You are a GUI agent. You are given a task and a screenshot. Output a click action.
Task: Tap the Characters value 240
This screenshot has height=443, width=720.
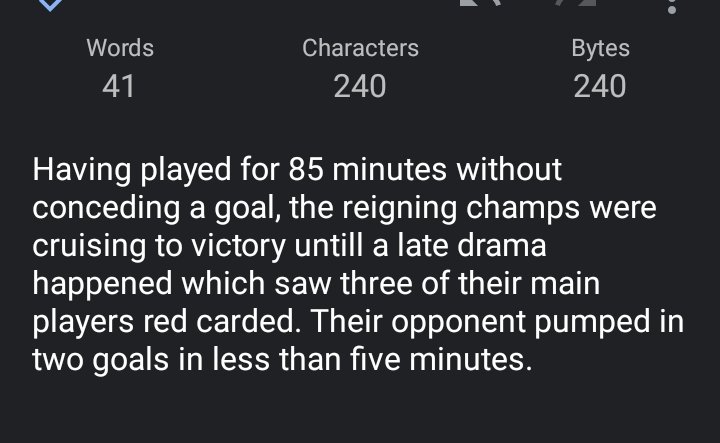[360, 86]
